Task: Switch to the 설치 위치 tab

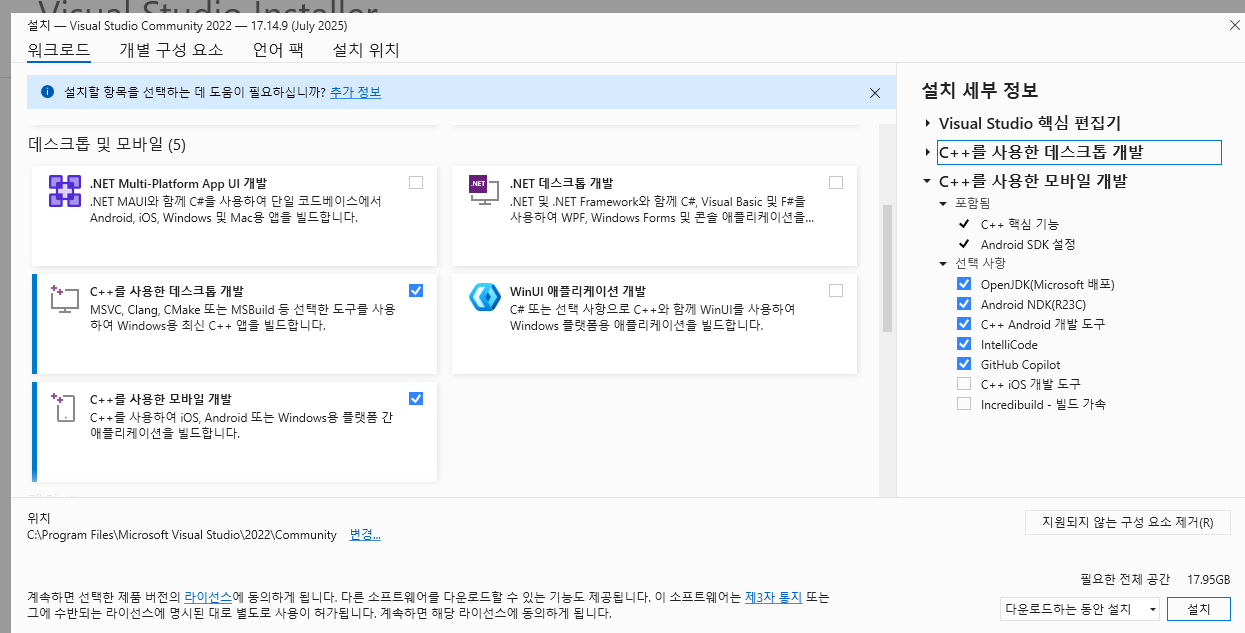Action: (x=366, y=50)
